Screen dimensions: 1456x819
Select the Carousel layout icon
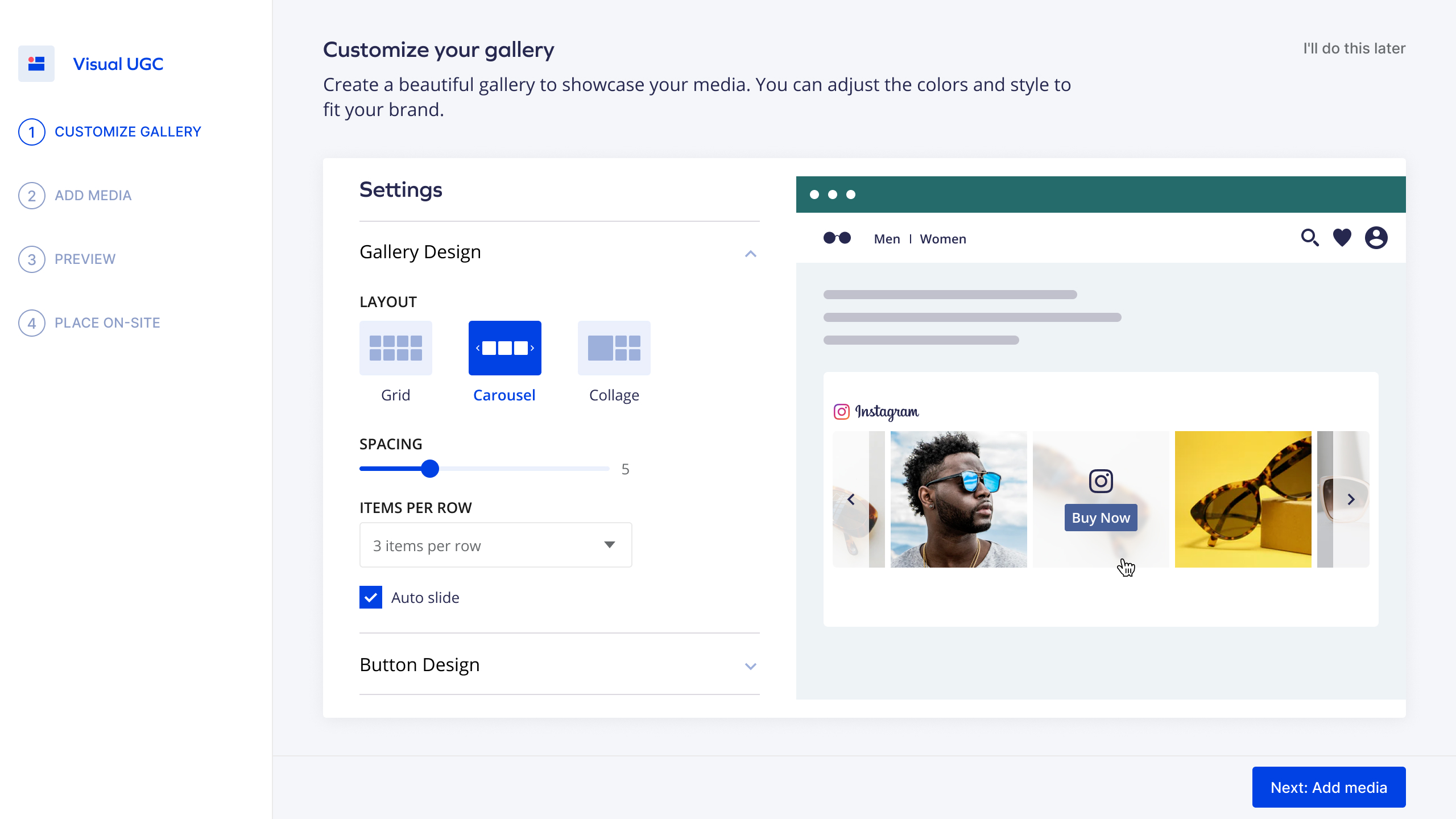(504, 348)
